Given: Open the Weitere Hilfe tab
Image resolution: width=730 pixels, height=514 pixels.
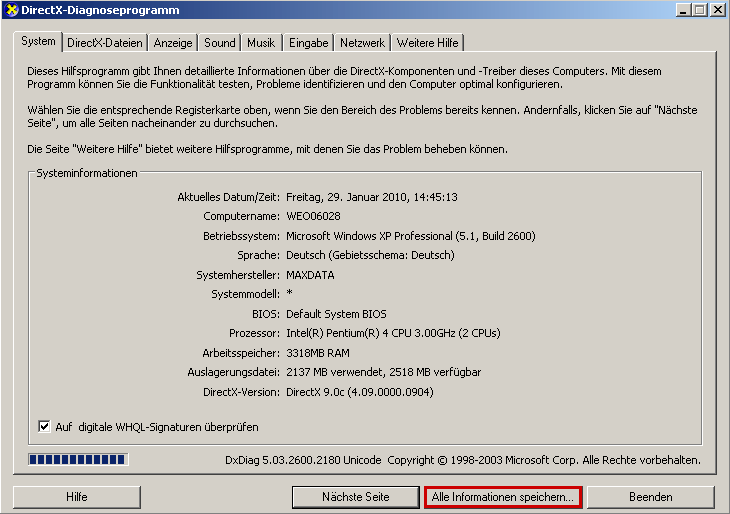Looking at the screenshot, I should (x=427, y=43).
